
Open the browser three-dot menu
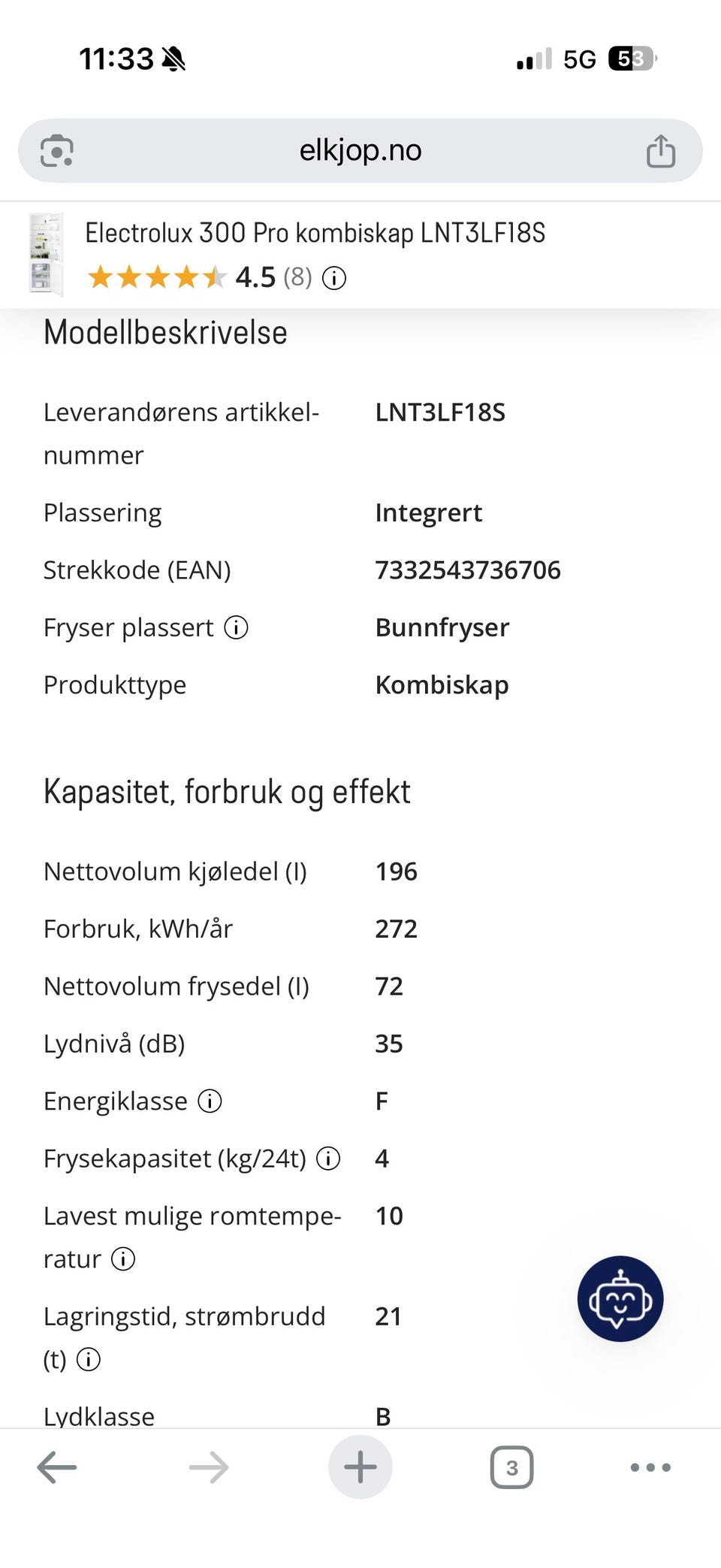point(650,1467)
